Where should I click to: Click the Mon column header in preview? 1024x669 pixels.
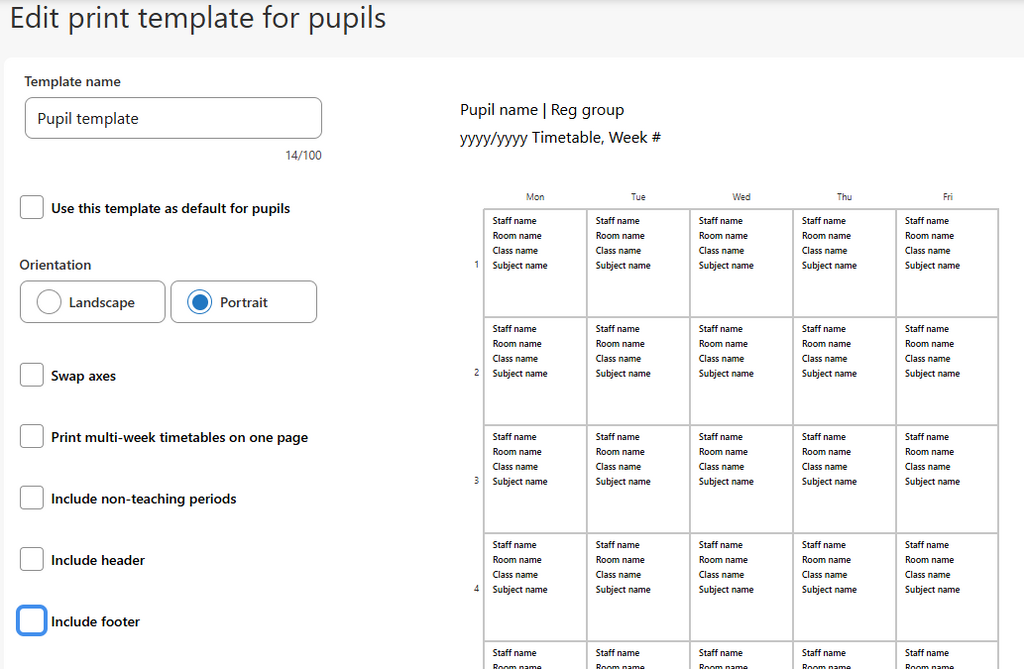point(535,197)
